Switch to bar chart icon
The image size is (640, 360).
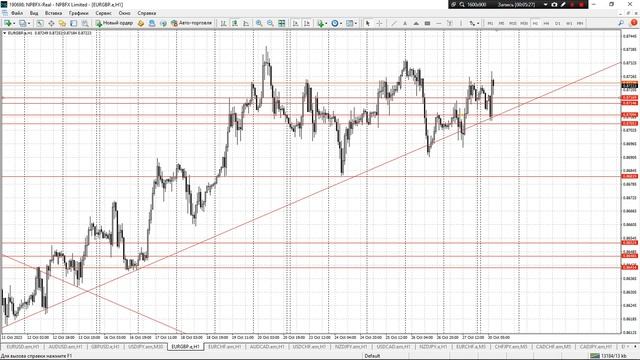point(223,23)
